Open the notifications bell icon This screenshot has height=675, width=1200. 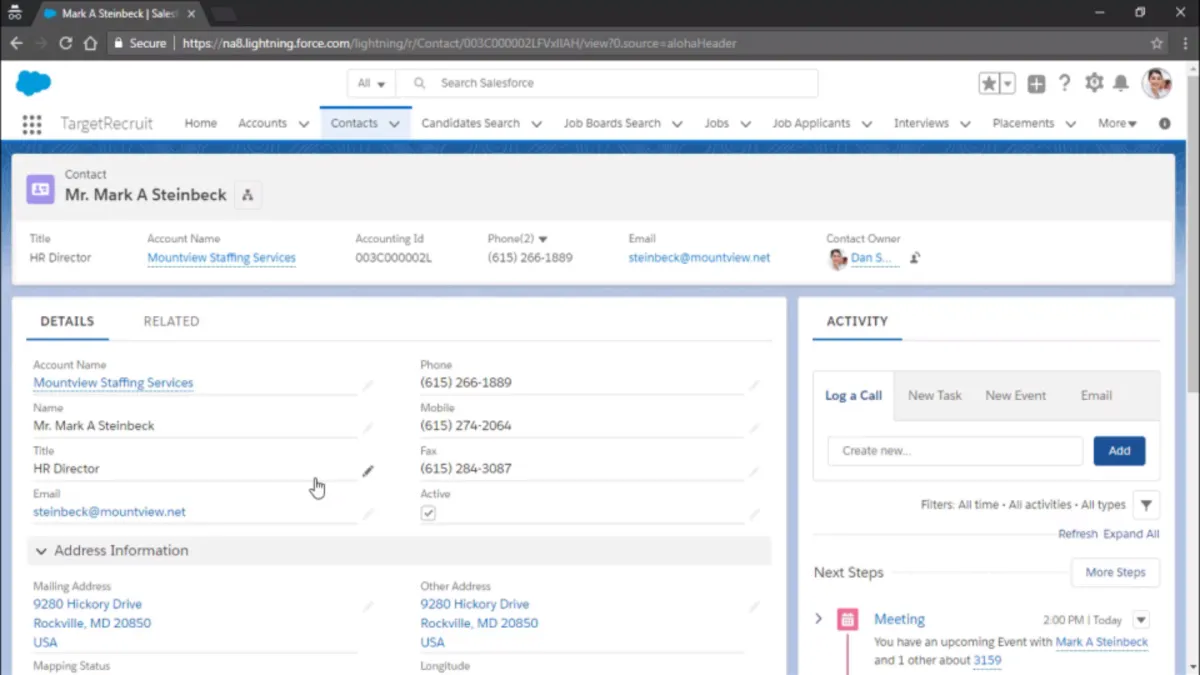coord(1122,84)
